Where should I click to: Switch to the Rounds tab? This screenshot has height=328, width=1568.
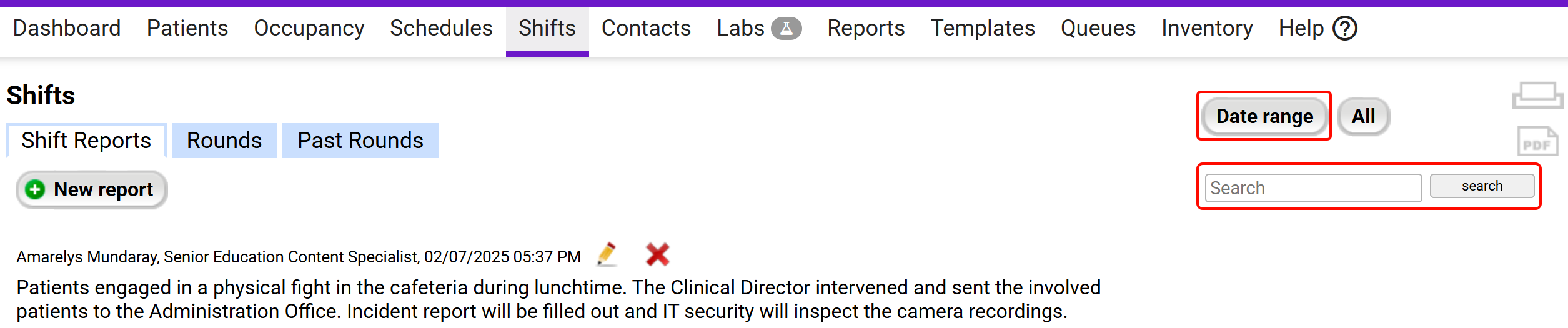click(x=224, y=141)
